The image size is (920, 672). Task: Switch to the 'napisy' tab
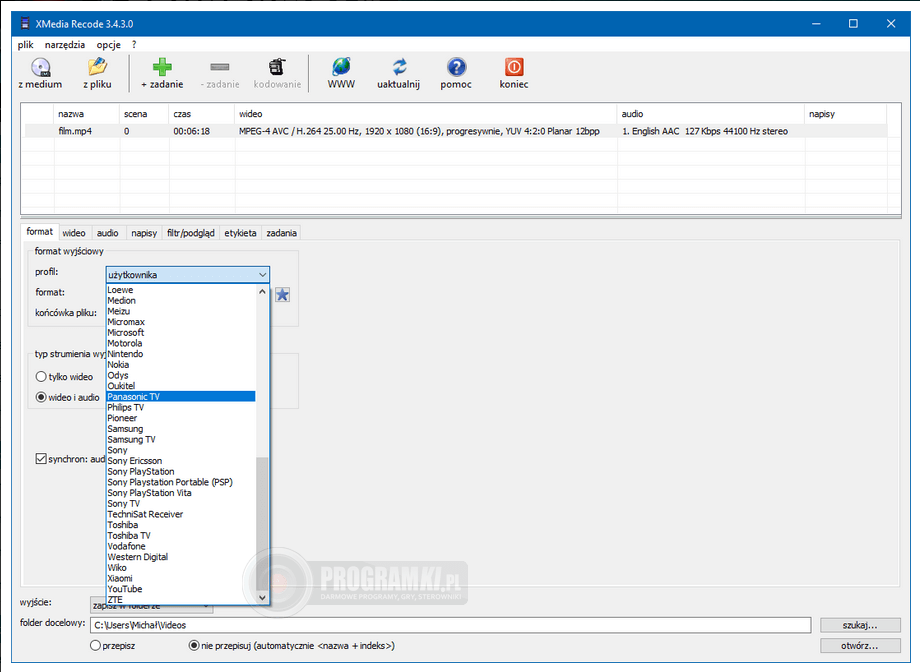(x=144, y=233)
